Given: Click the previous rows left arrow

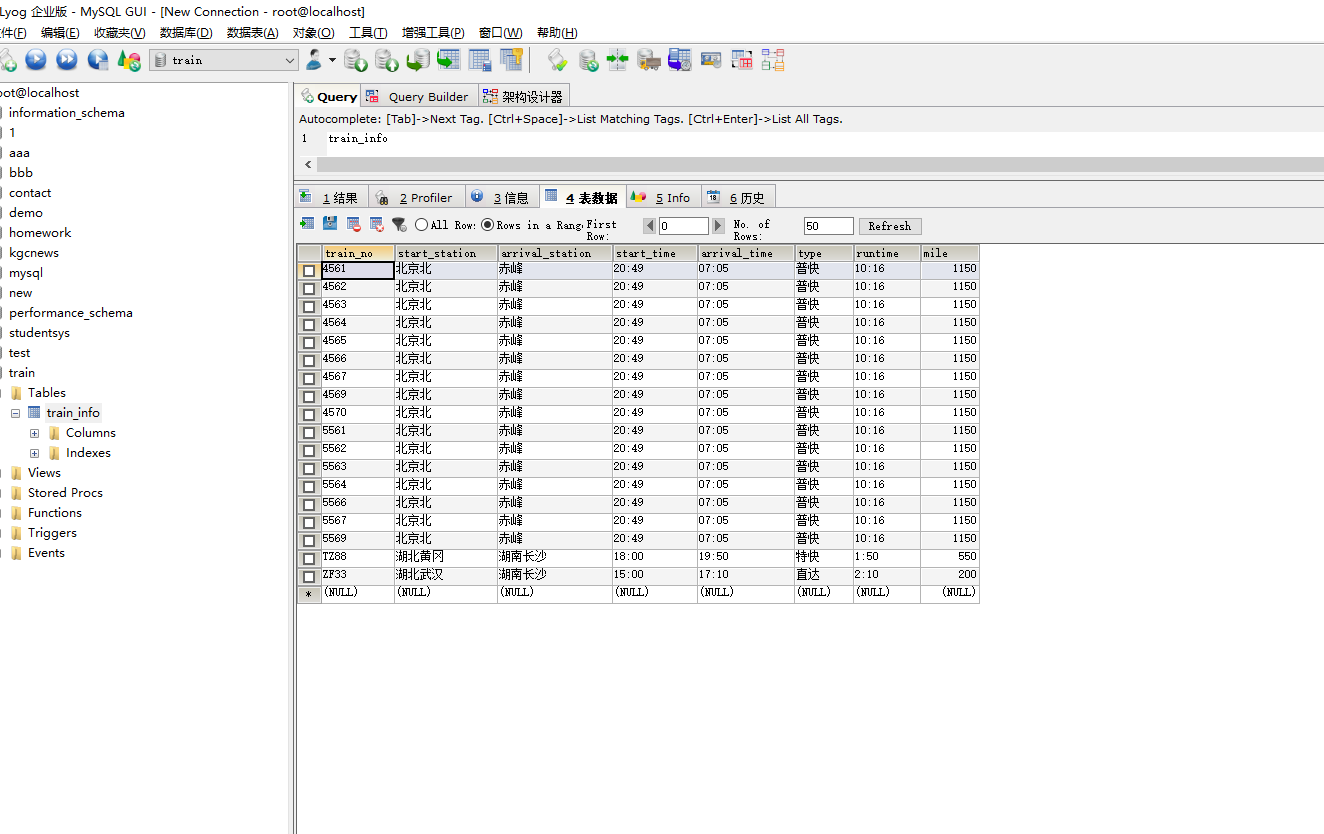Looking at the screenshot, I should point(650,226).
